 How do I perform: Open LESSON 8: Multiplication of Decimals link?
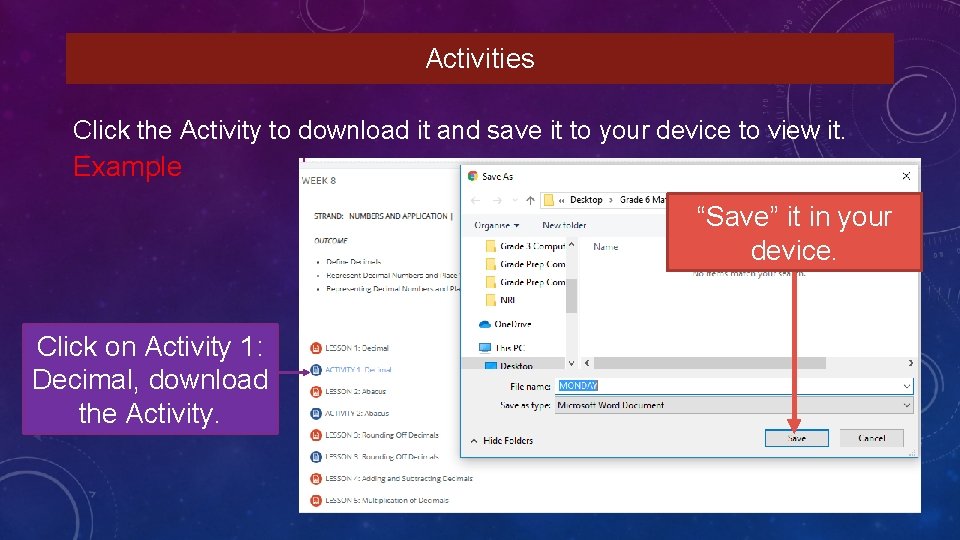pos(387,500)
